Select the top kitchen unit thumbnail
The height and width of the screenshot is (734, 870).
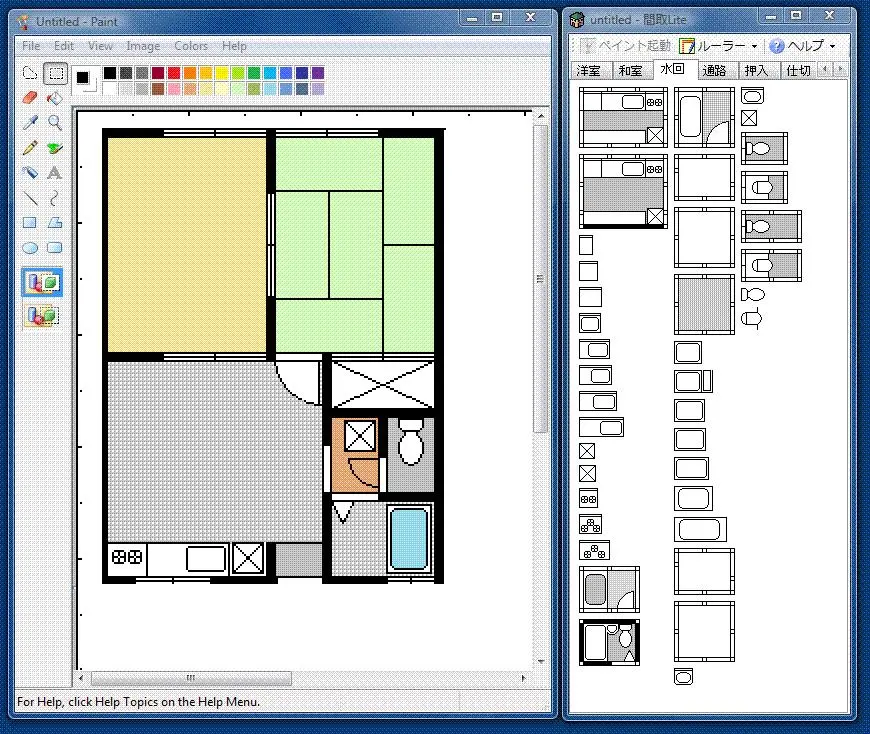623,118
